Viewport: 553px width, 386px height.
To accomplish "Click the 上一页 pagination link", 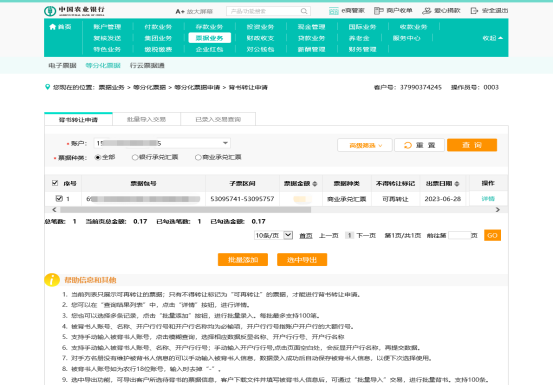I will coord(329,235).
